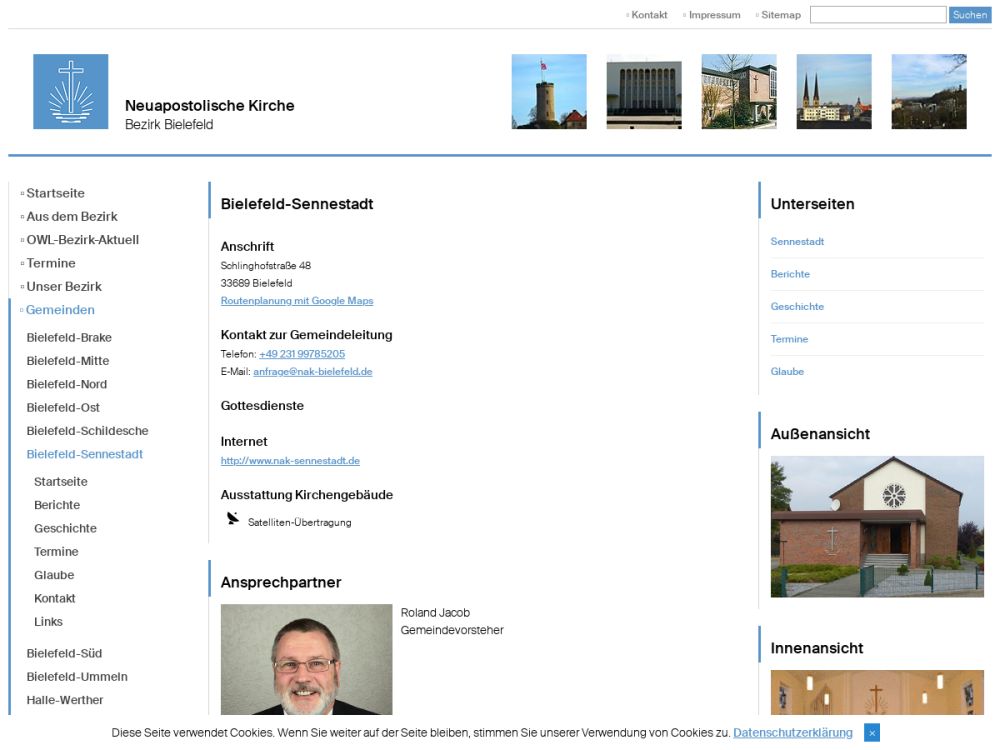Click the anfrage@nak-bielefeld.de email link
Screen dimensions: 1000x750
click(x=312, y=372)
